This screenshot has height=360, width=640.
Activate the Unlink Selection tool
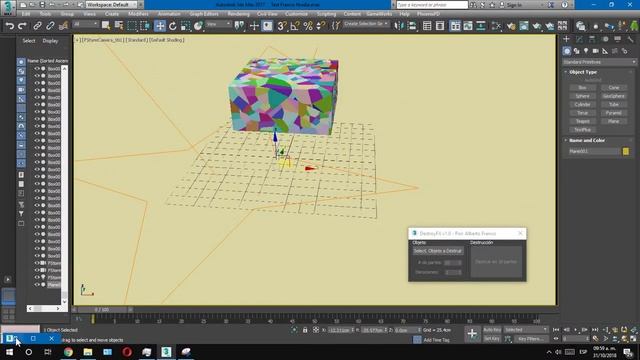click(50, 26)
